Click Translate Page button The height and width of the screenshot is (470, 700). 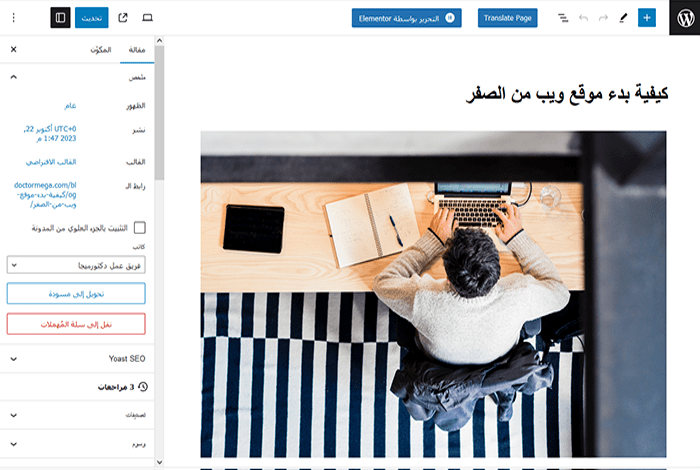508,18
